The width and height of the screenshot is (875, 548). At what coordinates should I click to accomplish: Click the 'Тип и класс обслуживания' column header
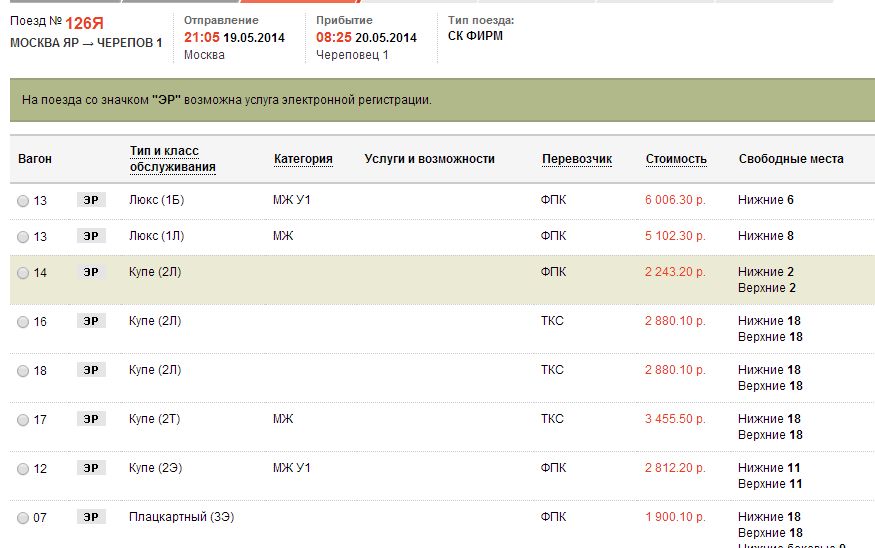(x=172, y=158)
